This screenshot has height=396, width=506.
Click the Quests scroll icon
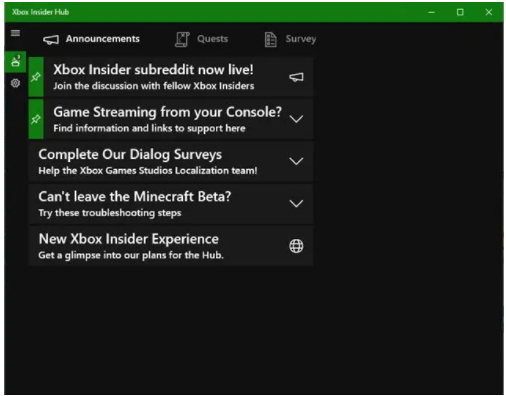(x=182, y=39)
